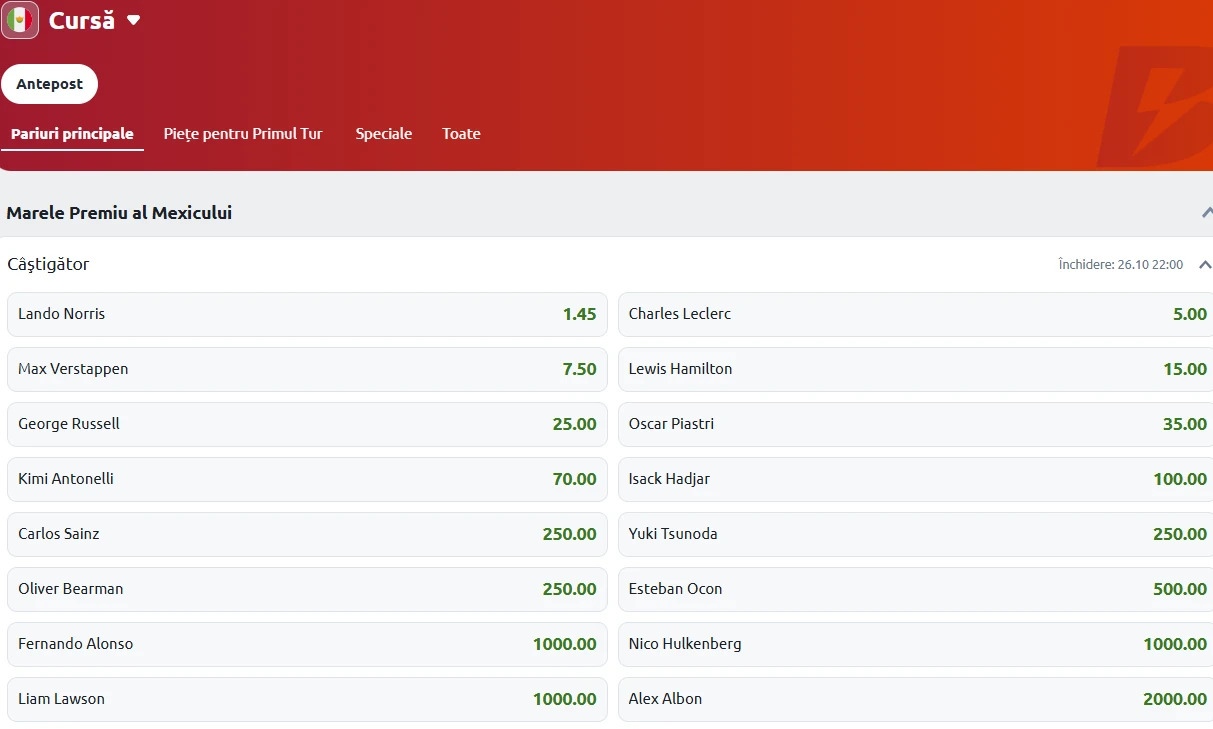Choose Lewis Hamilton at 15.00
Viewport: 1213px width, 729px height.
point(915,369)
